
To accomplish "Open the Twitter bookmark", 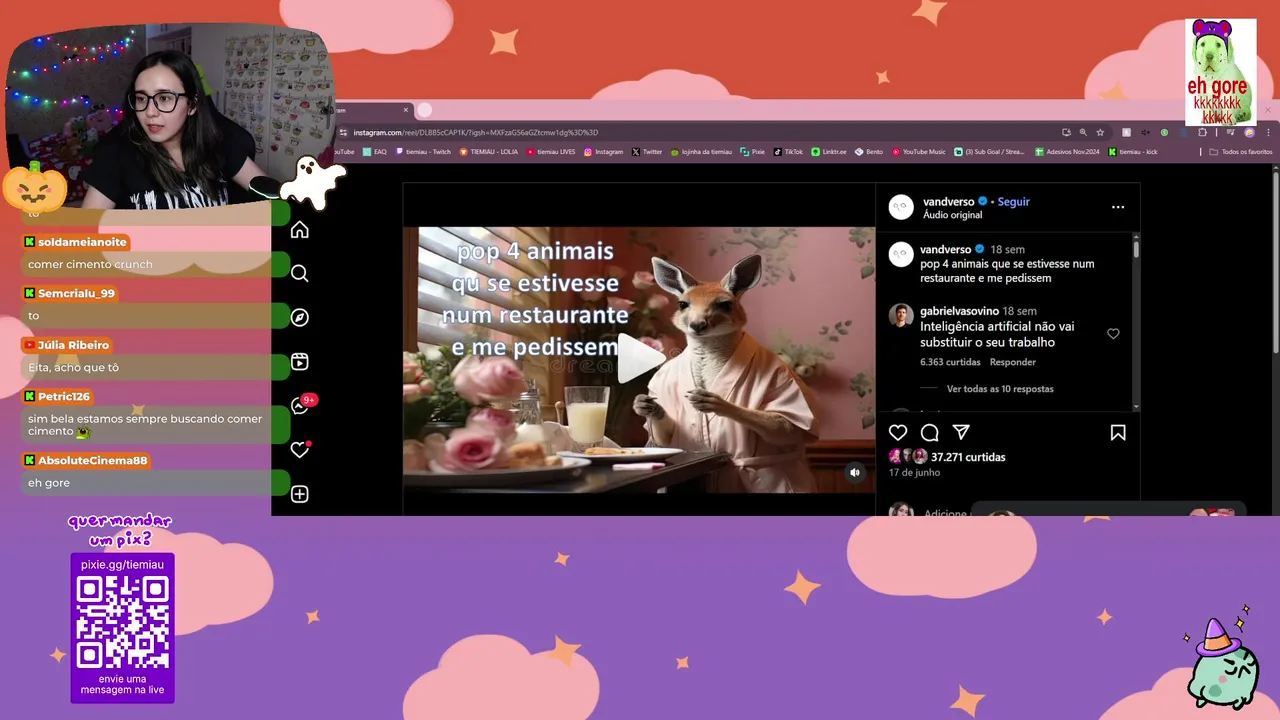I will 646,152.
